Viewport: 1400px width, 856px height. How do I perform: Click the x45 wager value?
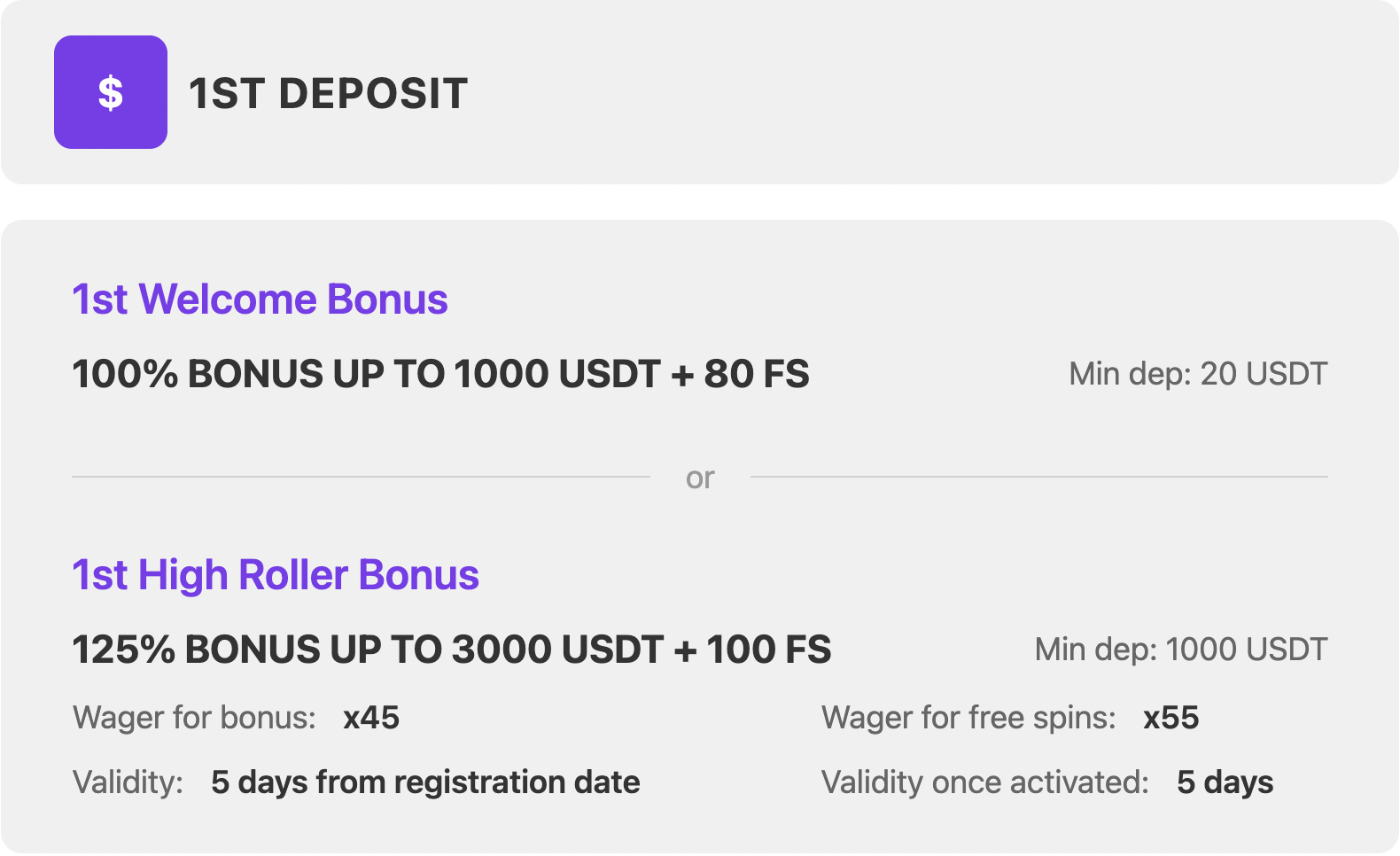[371, 718]
